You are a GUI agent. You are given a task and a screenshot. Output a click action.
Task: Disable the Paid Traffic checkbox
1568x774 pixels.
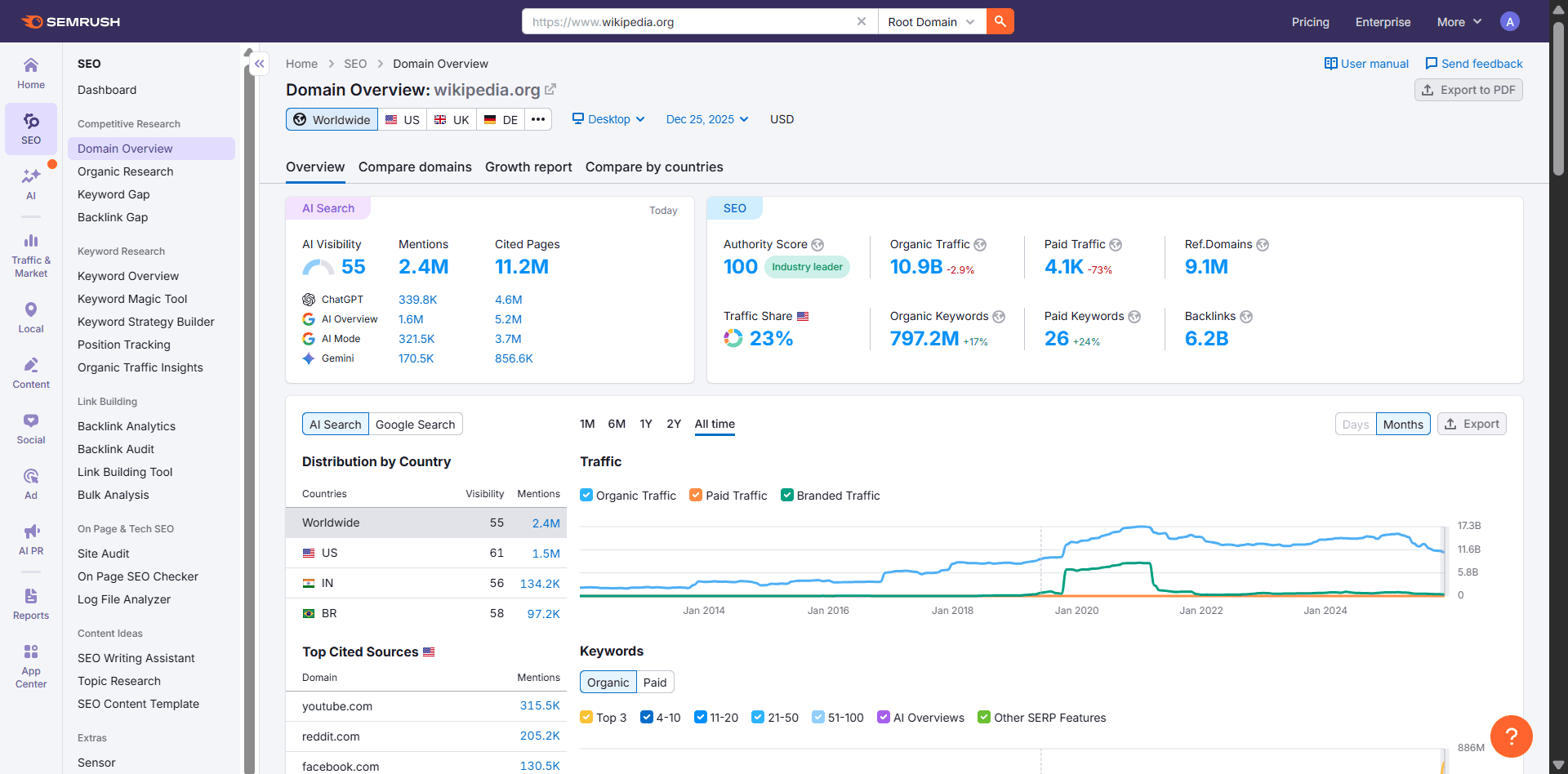pos(696,495)
